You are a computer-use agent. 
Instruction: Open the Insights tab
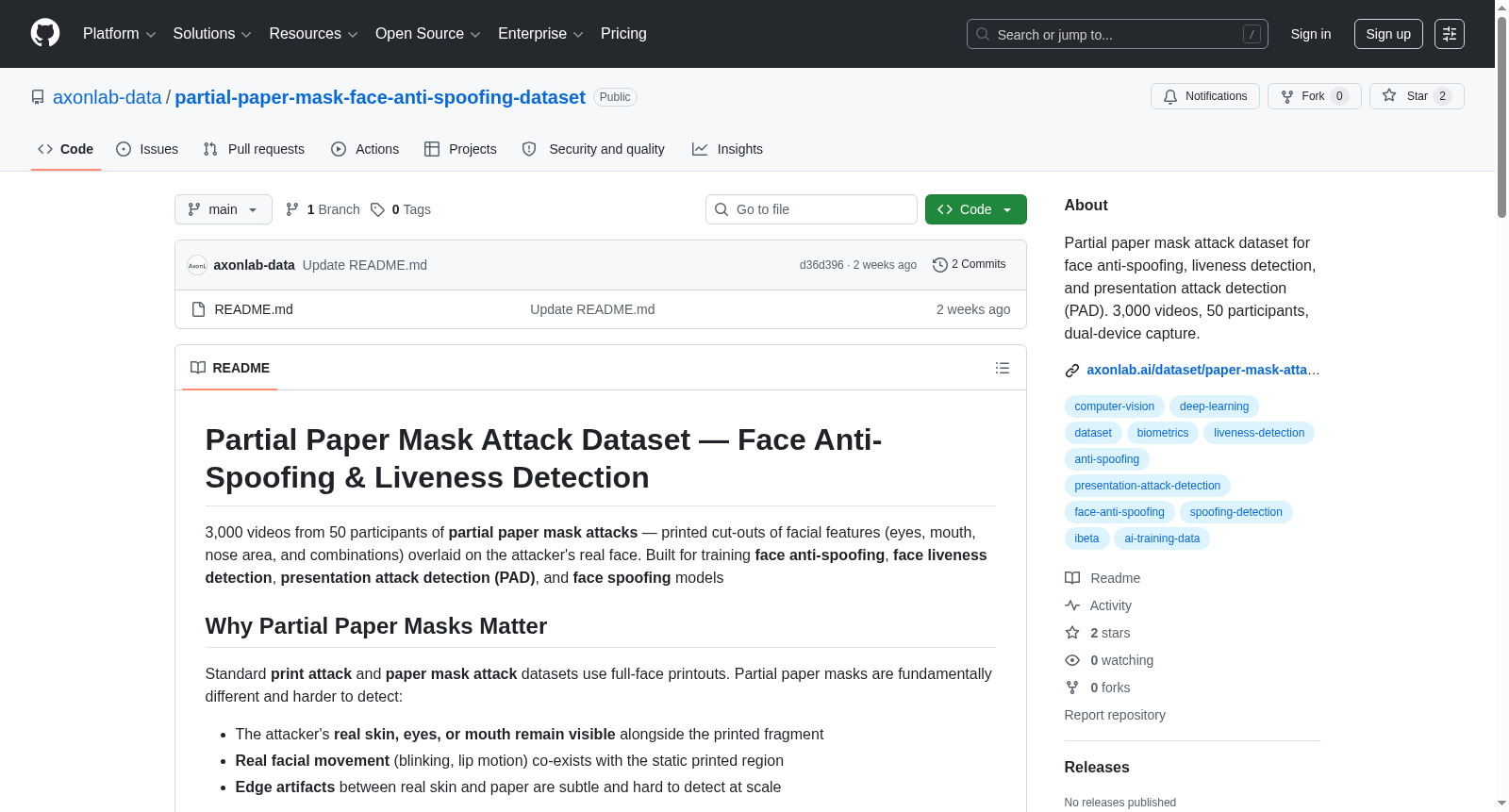pyautogui.click(x=727, y=149)
